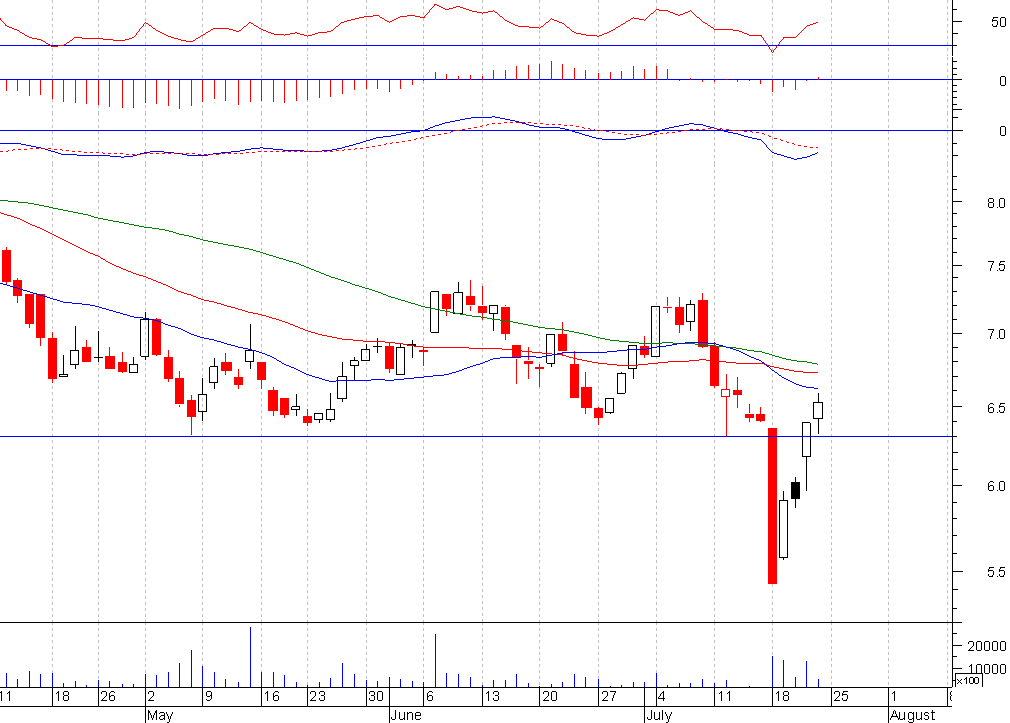Select the June month label
The height and width of the screenshot is (723, 1010).
[x=406, y=715]
